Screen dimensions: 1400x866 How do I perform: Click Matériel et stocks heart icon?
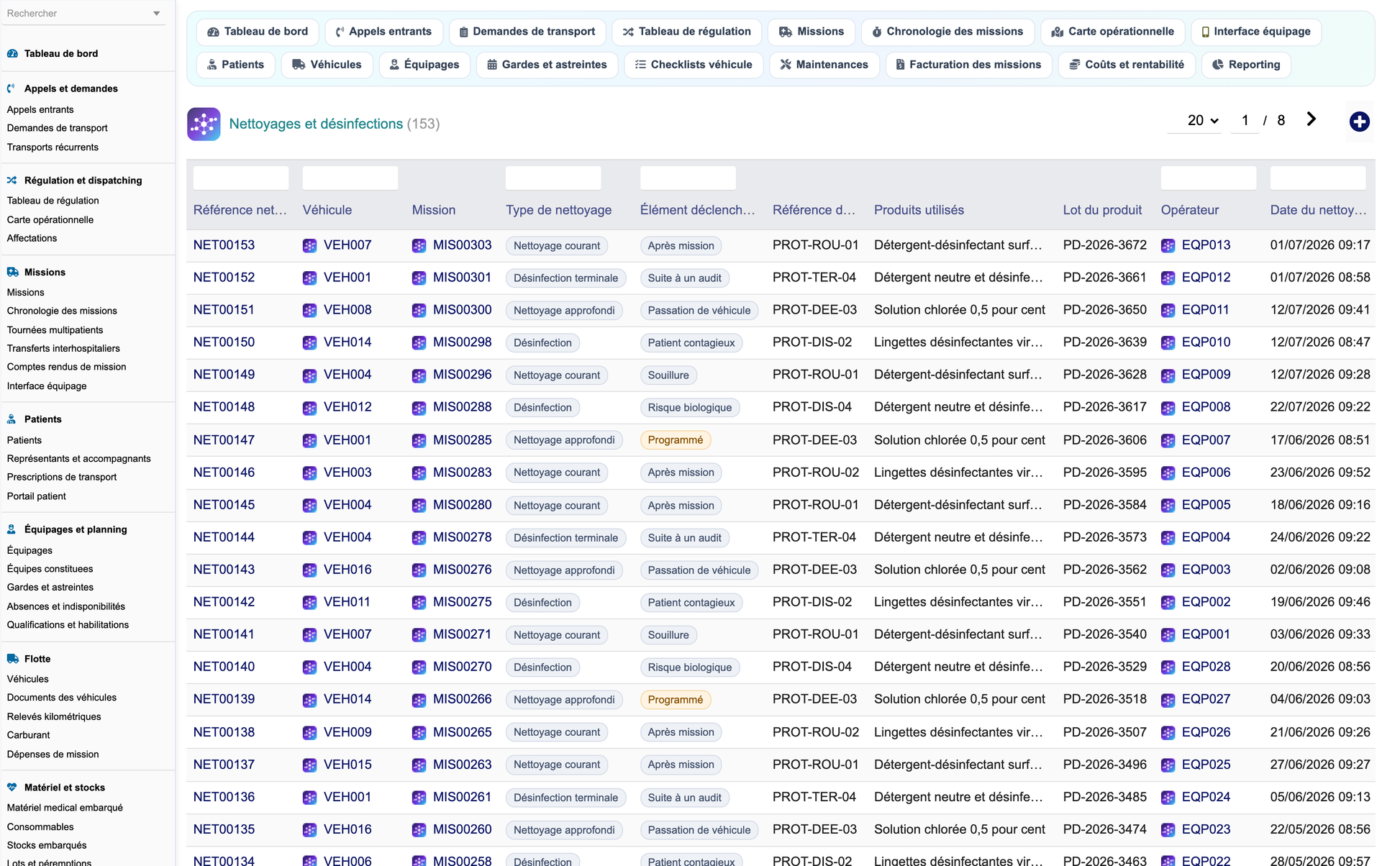pyautogui.click(x=12, y=788)
